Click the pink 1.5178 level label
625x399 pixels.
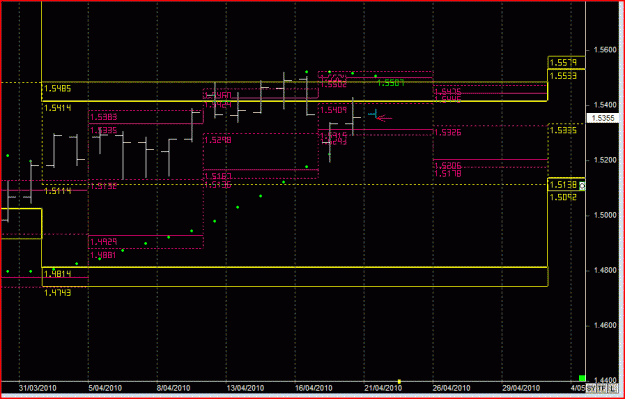click(448, 173)
